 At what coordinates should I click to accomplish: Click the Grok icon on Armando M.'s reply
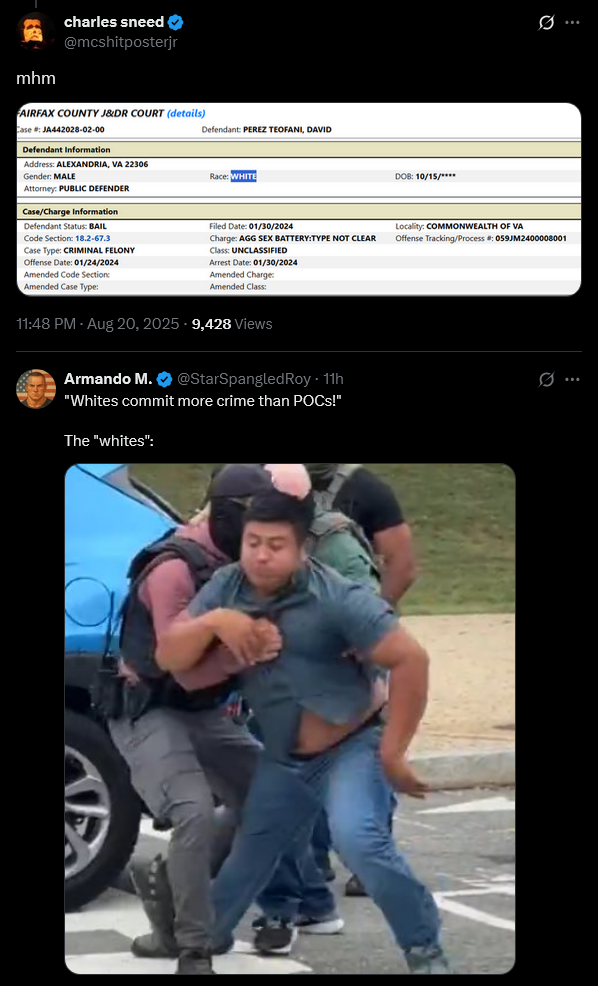pyautogui.click(x=546, y=379)
